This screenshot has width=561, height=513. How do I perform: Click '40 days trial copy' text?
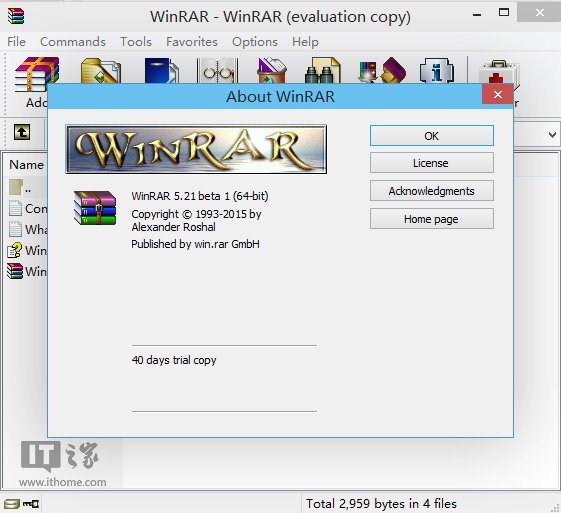point(174,360)
